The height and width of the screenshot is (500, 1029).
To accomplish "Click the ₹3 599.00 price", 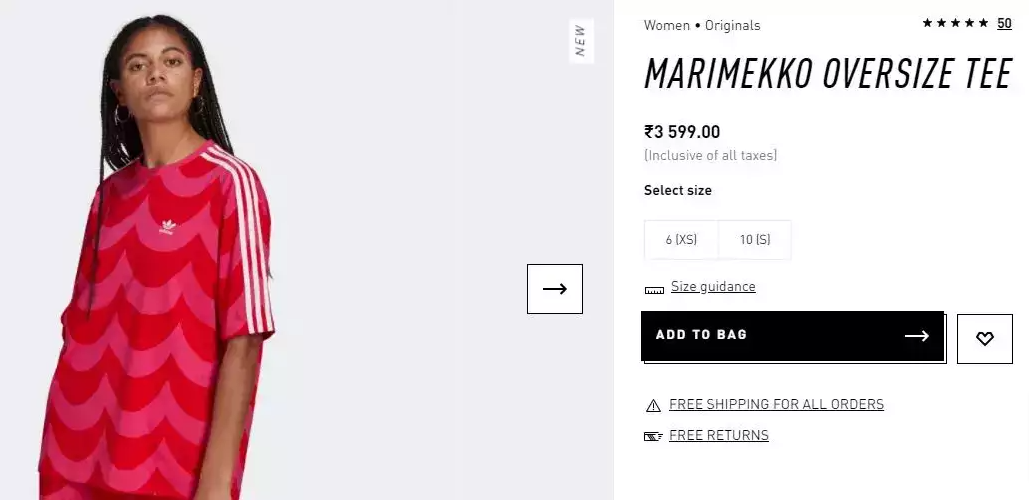I will click(x=682, y=132).
